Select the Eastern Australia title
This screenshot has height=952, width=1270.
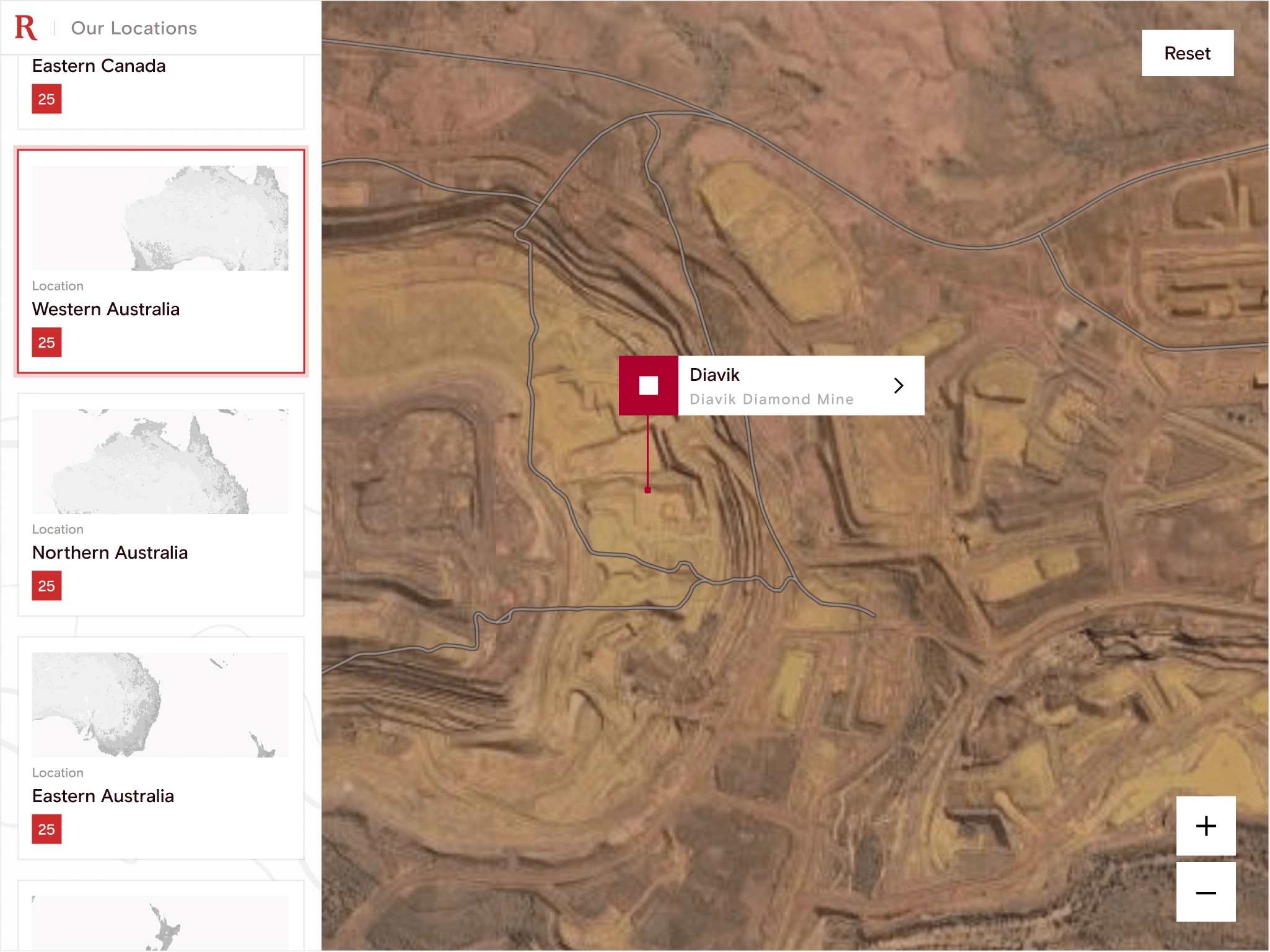(103, 796)
